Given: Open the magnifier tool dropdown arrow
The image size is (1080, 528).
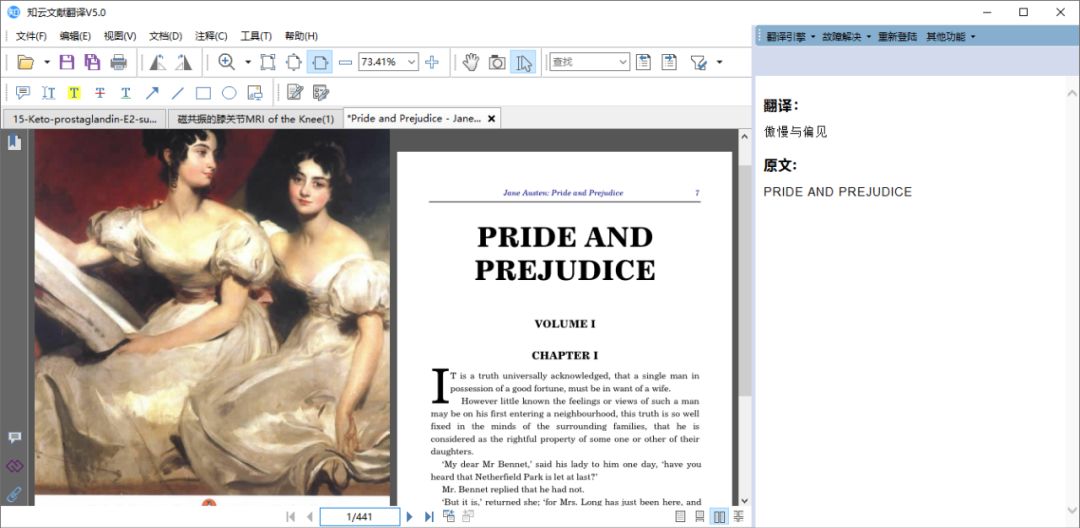Looking at the screenshot, I should tap(247, 63).
